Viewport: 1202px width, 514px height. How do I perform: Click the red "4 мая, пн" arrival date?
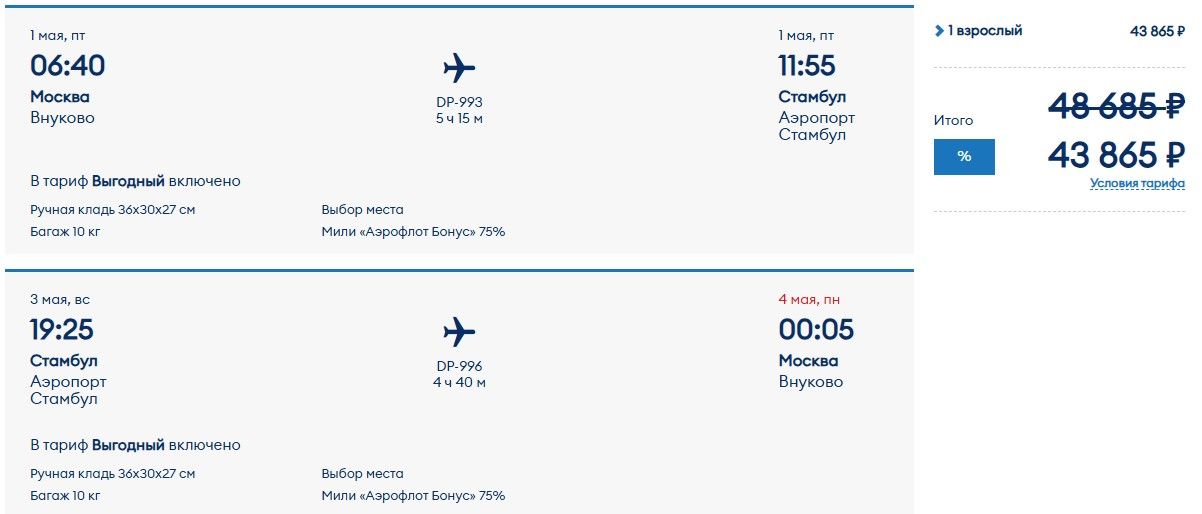tap(813, 299)
